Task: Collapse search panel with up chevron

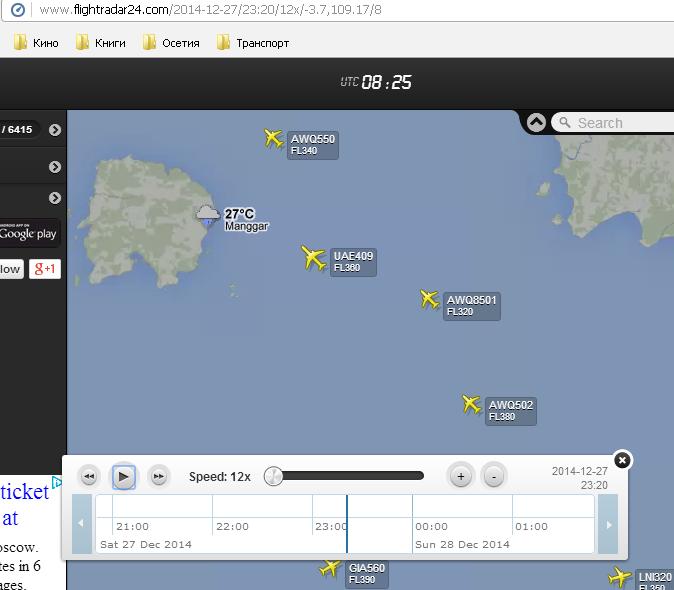Action: click(536, 122)
